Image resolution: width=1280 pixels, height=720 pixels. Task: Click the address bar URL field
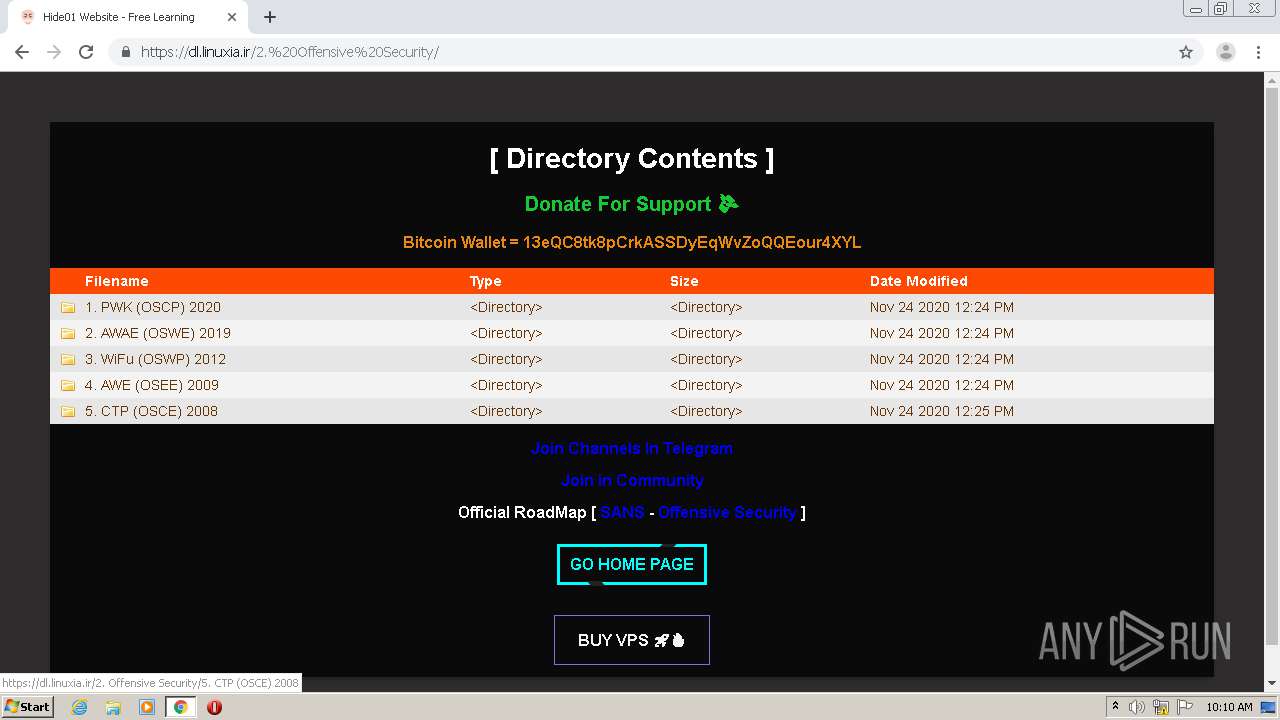pos(640,52)
